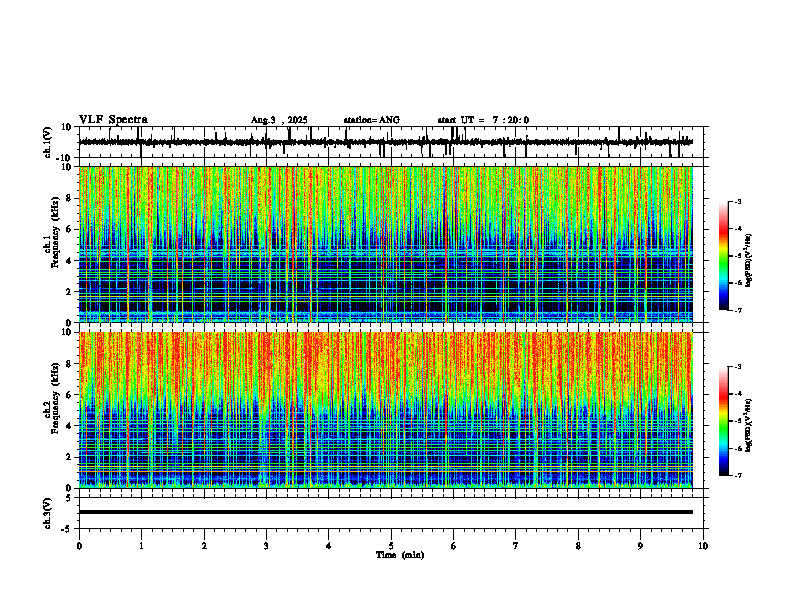Click the ch.2 spectrogram color scale bar
This screenshot has height=612, width=792.
click(x=723, y=421)
